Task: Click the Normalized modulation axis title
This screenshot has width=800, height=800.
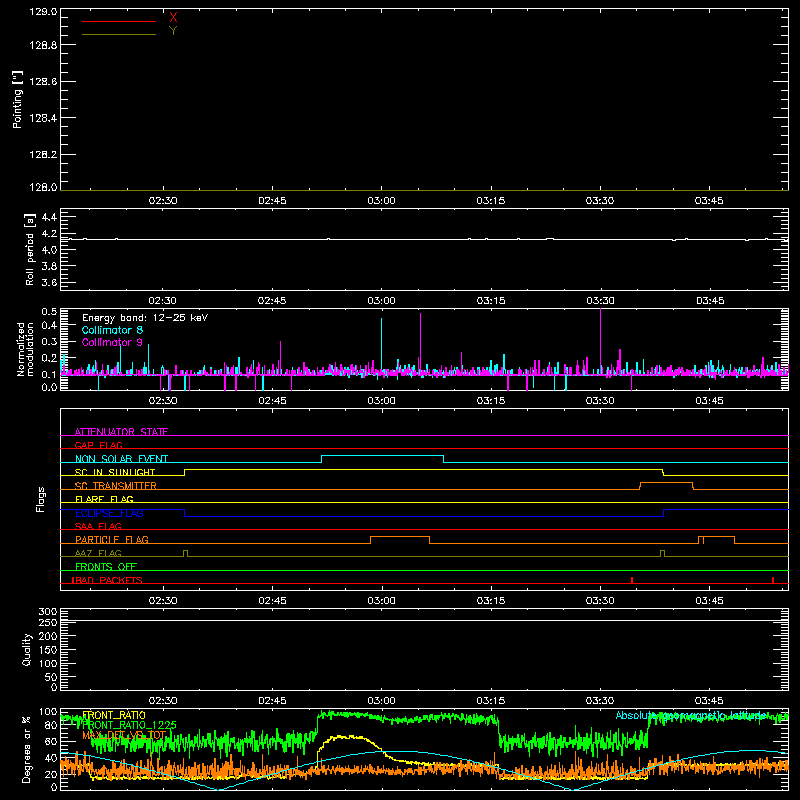Action: 25,349
